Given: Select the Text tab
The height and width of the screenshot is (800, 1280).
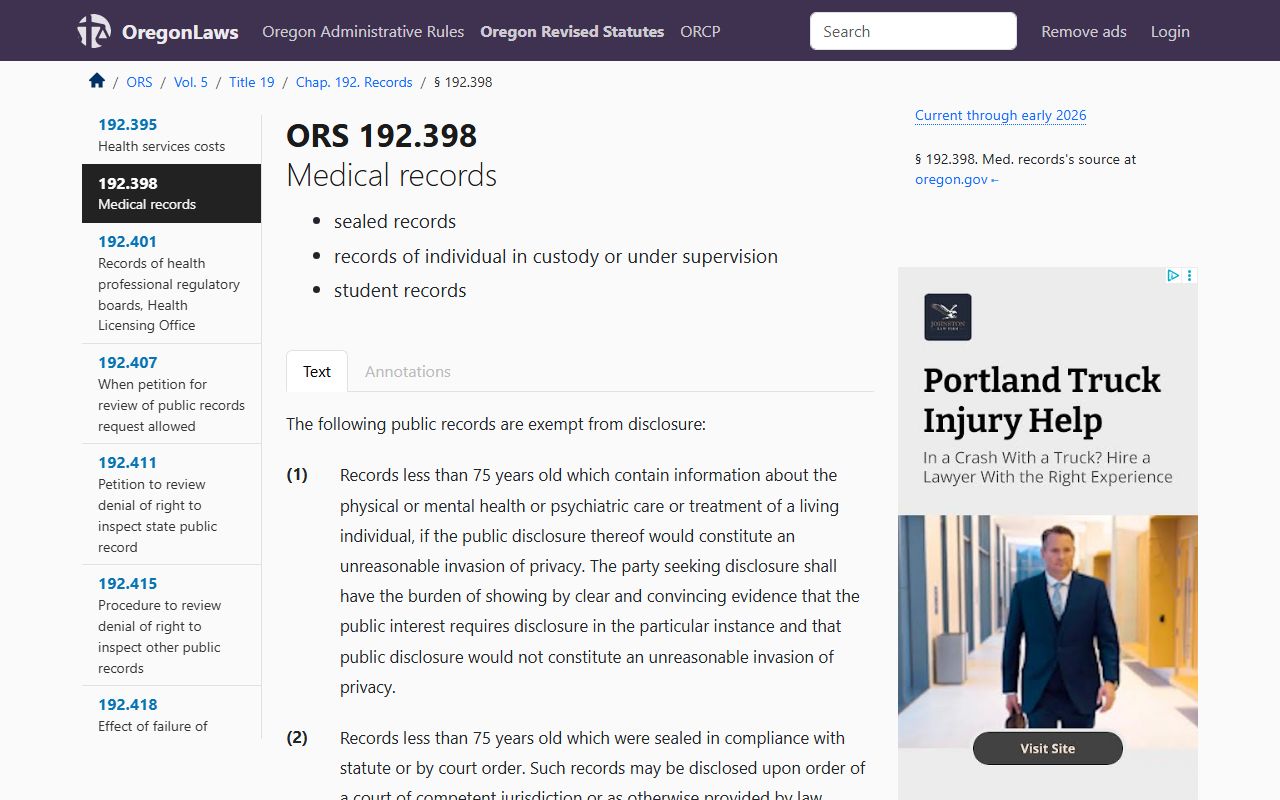Looking at the screenshot, I should 317,371.
